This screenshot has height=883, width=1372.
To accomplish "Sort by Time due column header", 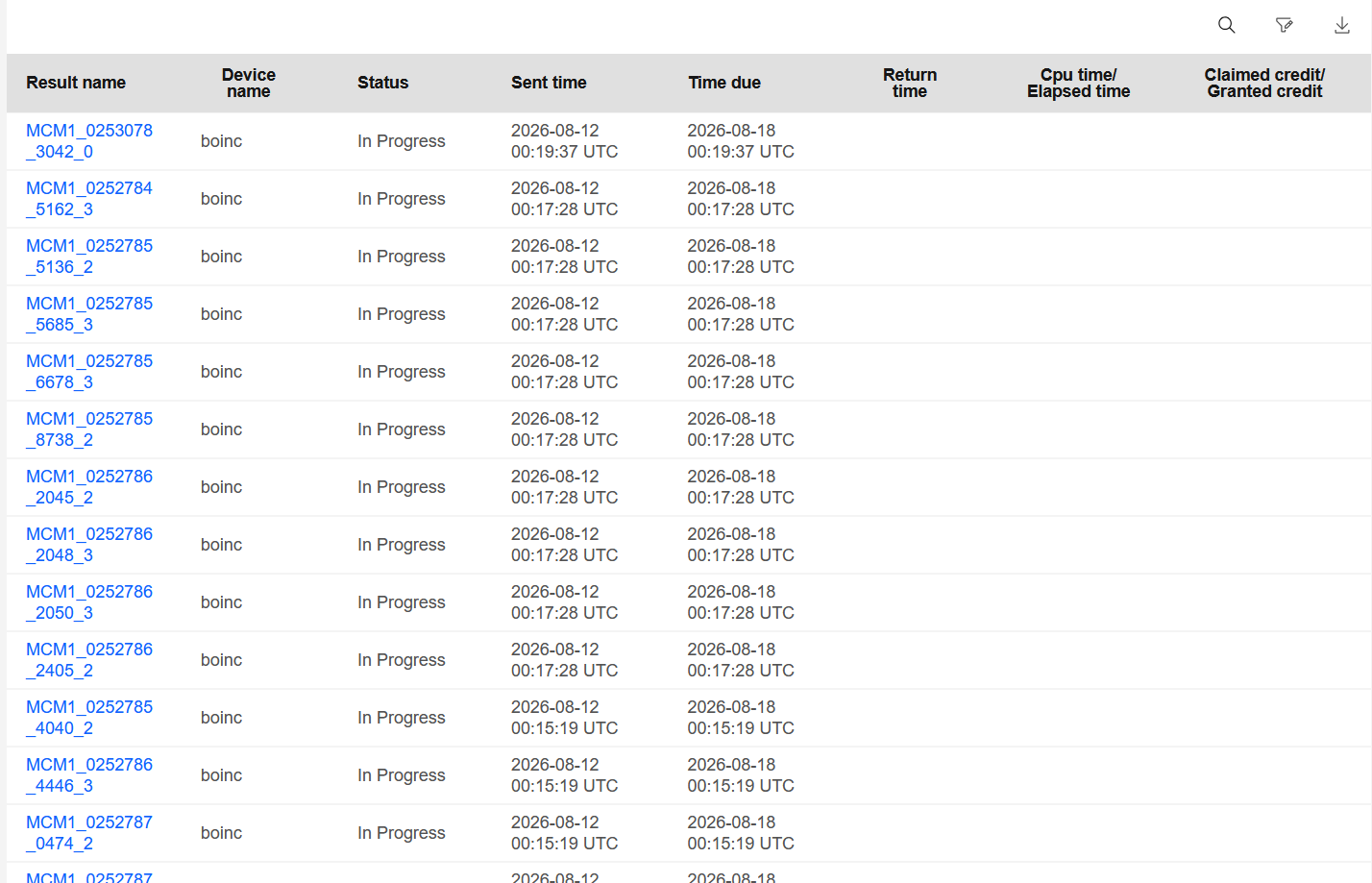I will click(724, 83).
